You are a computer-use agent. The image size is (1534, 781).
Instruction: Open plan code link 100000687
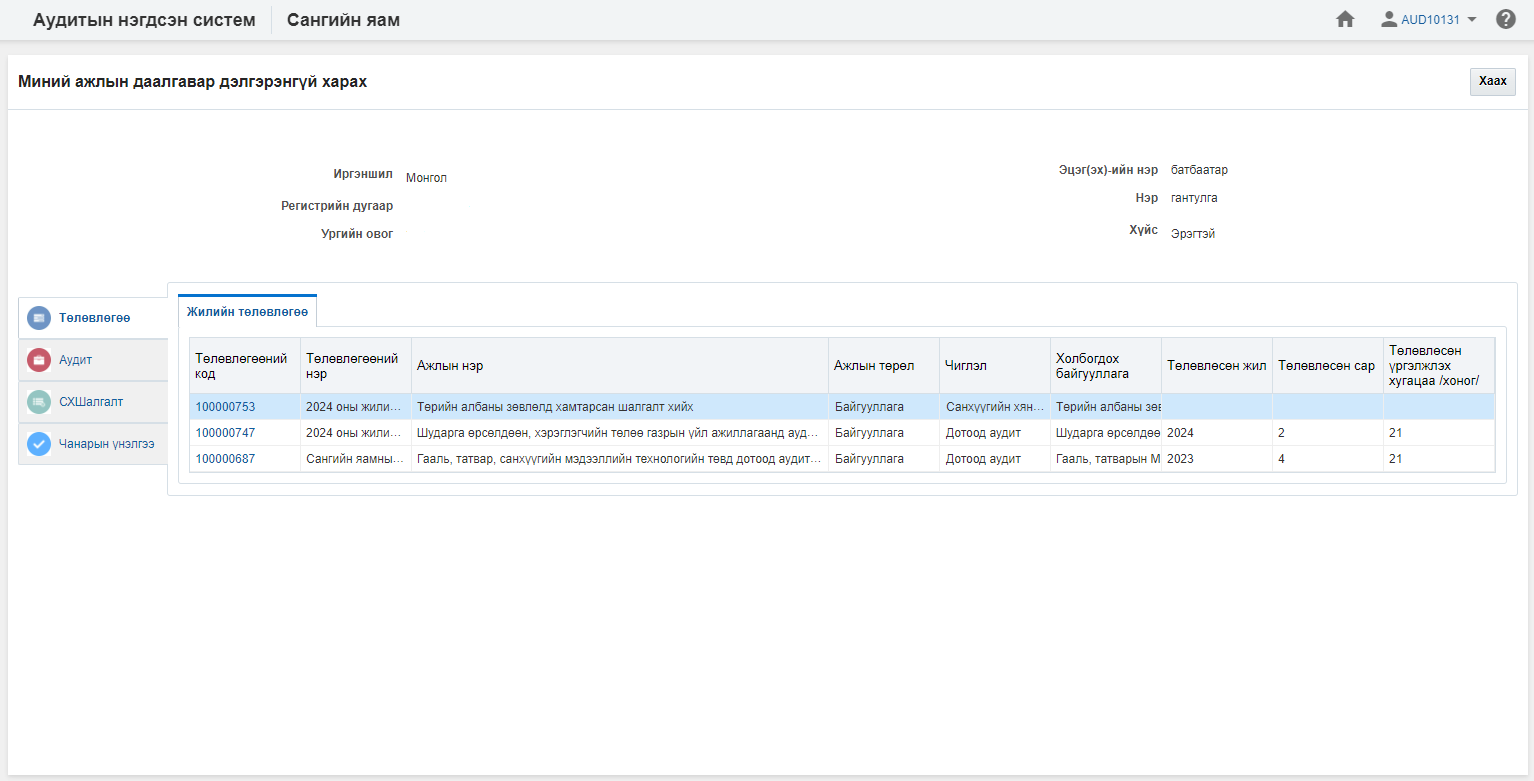pyautogui.click(x=225, y=459)
